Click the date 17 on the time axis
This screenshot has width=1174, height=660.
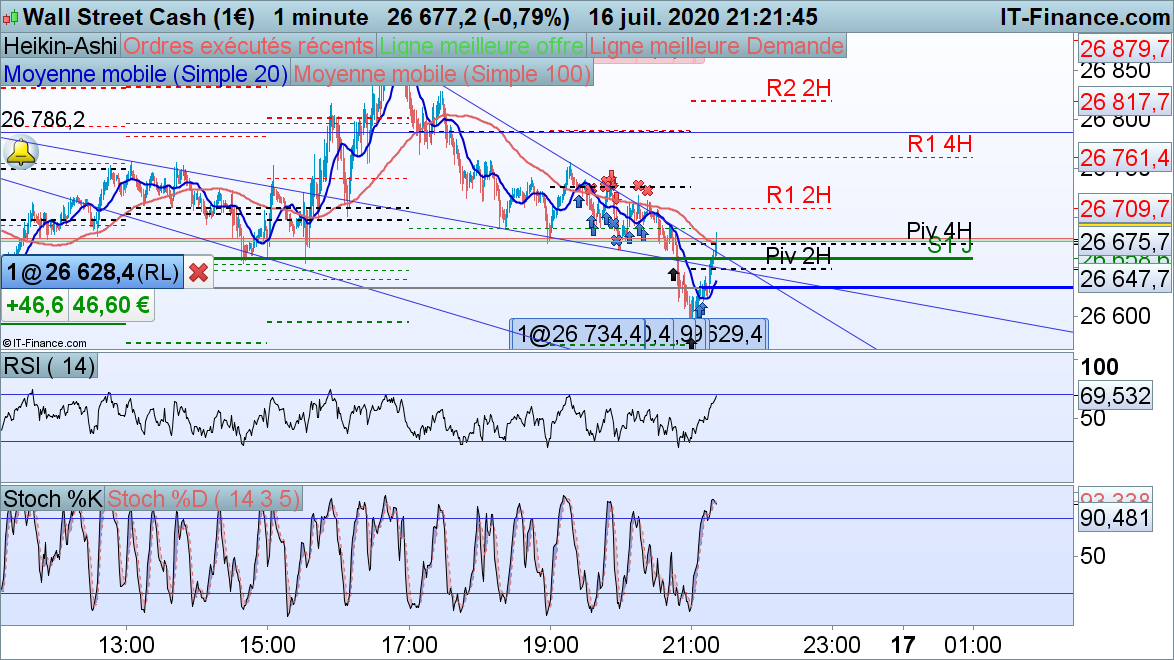[x=903, y=645]
